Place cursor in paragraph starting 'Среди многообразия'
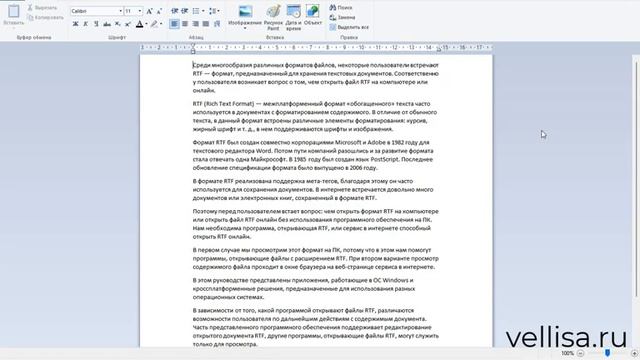The image size is (640, 360). 316,78
